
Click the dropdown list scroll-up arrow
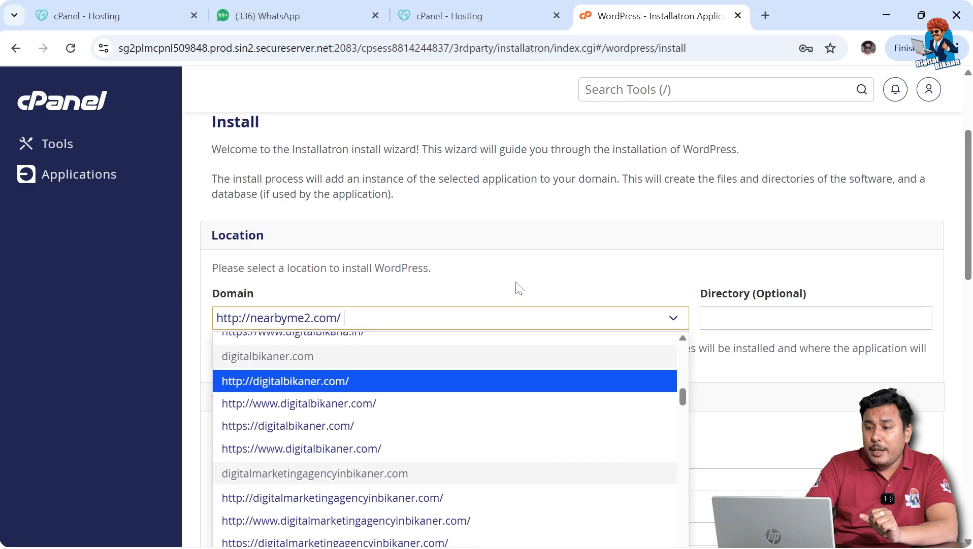click(683, 338)
